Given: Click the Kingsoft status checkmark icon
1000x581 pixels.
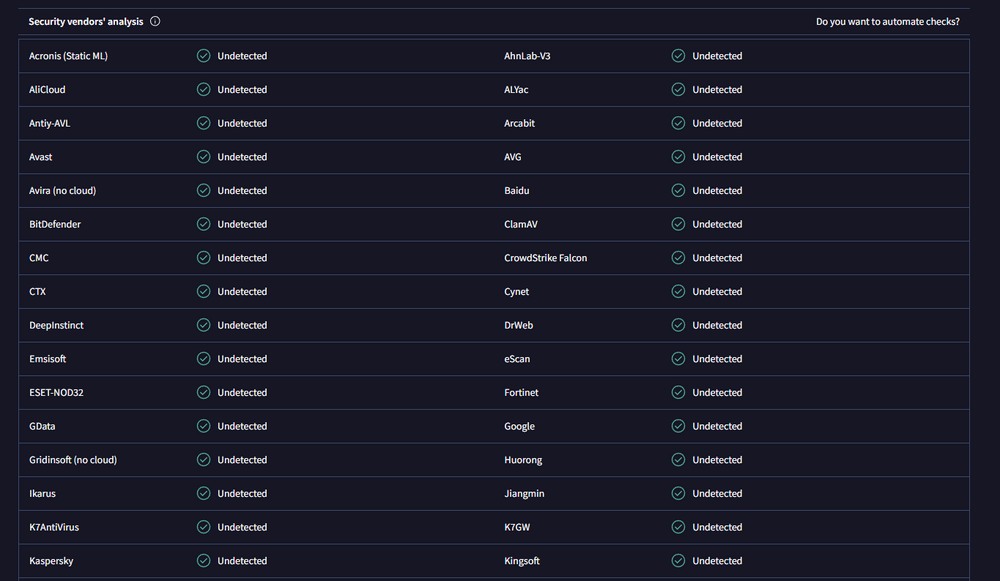Looking at the screenshot, I should pyautogui.click(x=678, y=561).
